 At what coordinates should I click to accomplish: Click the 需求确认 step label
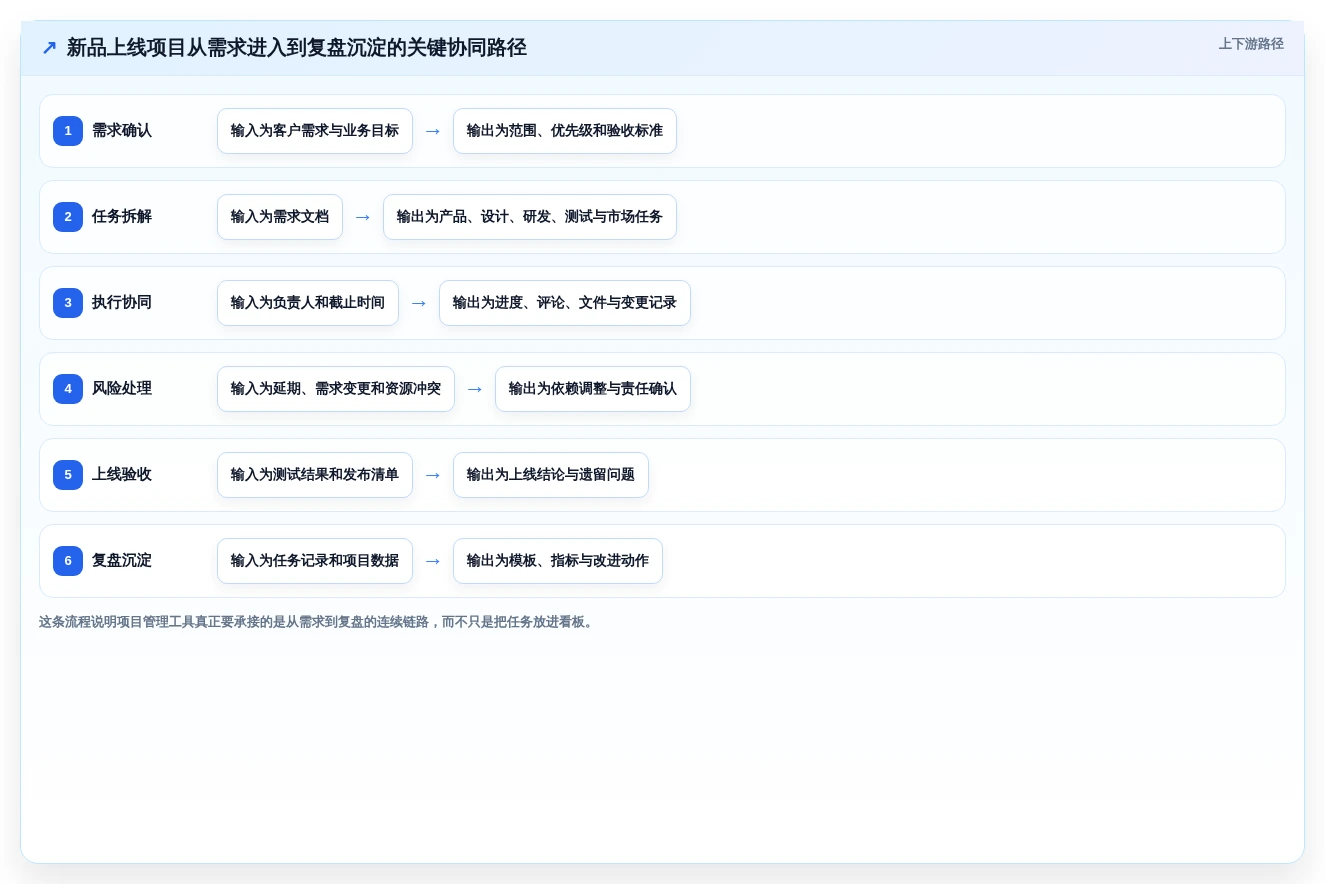(122, 131)
